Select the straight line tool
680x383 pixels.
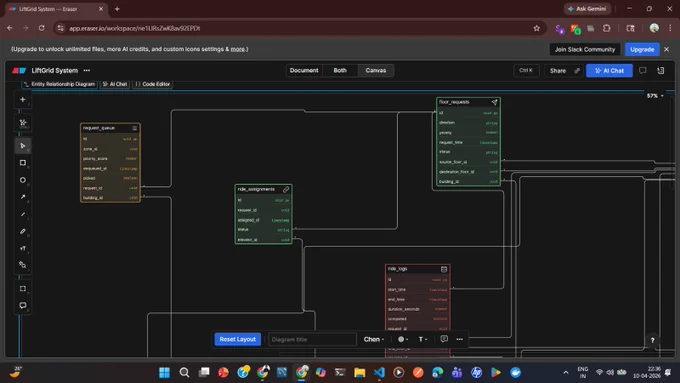(x=23, y=214)
